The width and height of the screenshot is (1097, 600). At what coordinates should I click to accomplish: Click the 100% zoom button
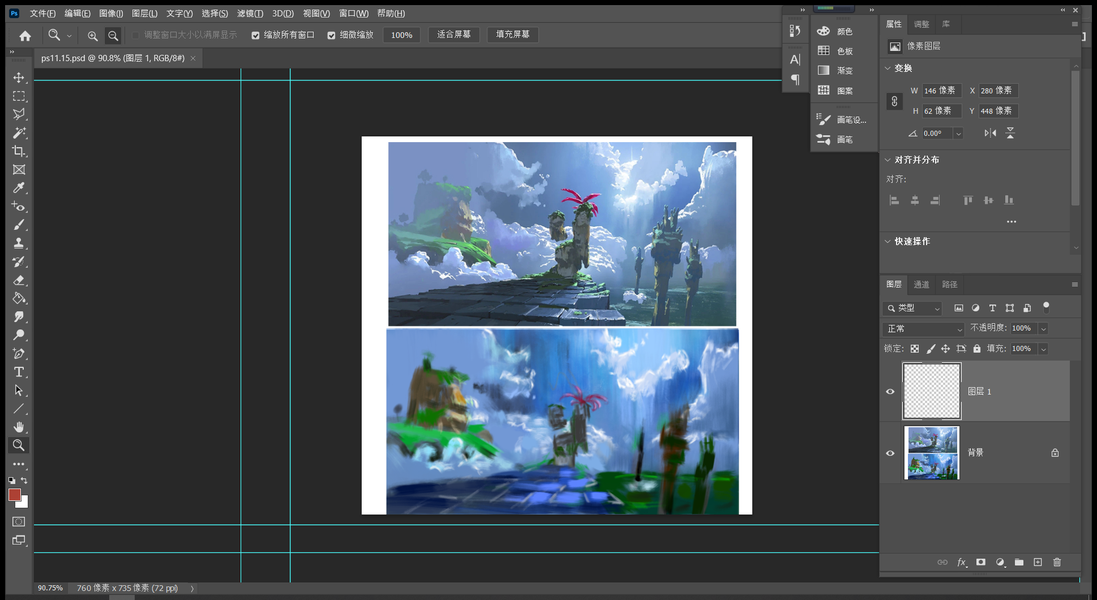pos(402,35)
